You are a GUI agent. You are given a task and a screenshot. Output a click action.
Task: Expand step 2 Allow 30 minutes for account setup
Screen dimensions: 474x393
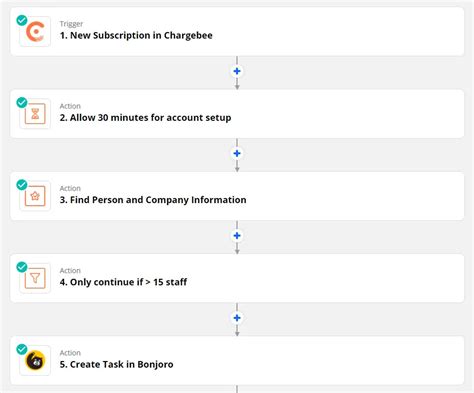(x=237, y=114)
